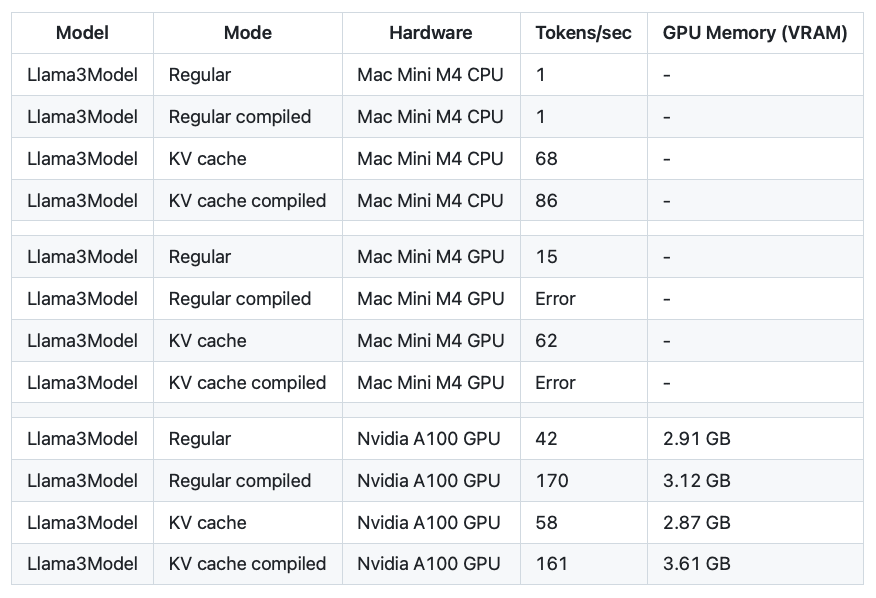Click the '2.91 GB' VRAM cell

(697, 439)
